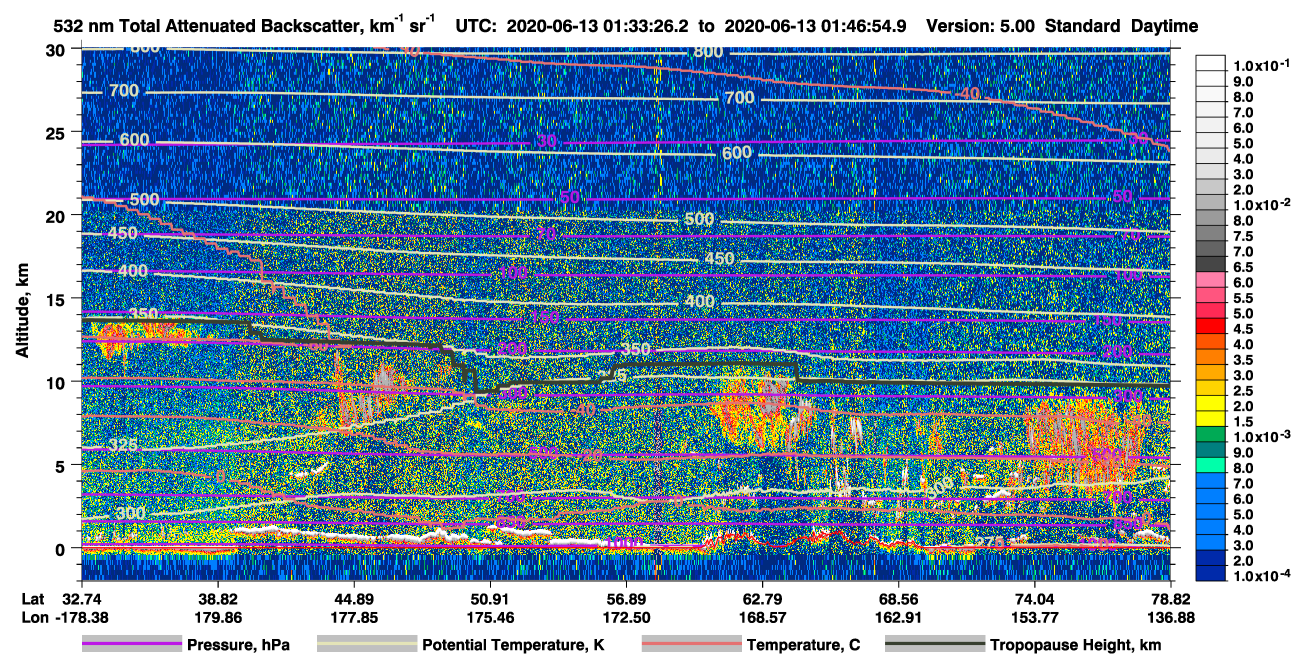Viewport: 1300px width, 667px height.
Task: Click the 'Daytime' word in the header
Action: [1165, 26]
